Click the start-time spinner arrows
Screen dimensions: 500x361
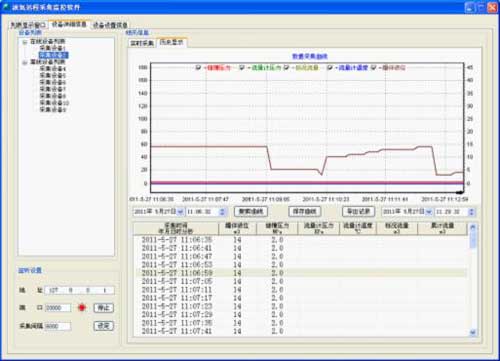pos(222,212)
